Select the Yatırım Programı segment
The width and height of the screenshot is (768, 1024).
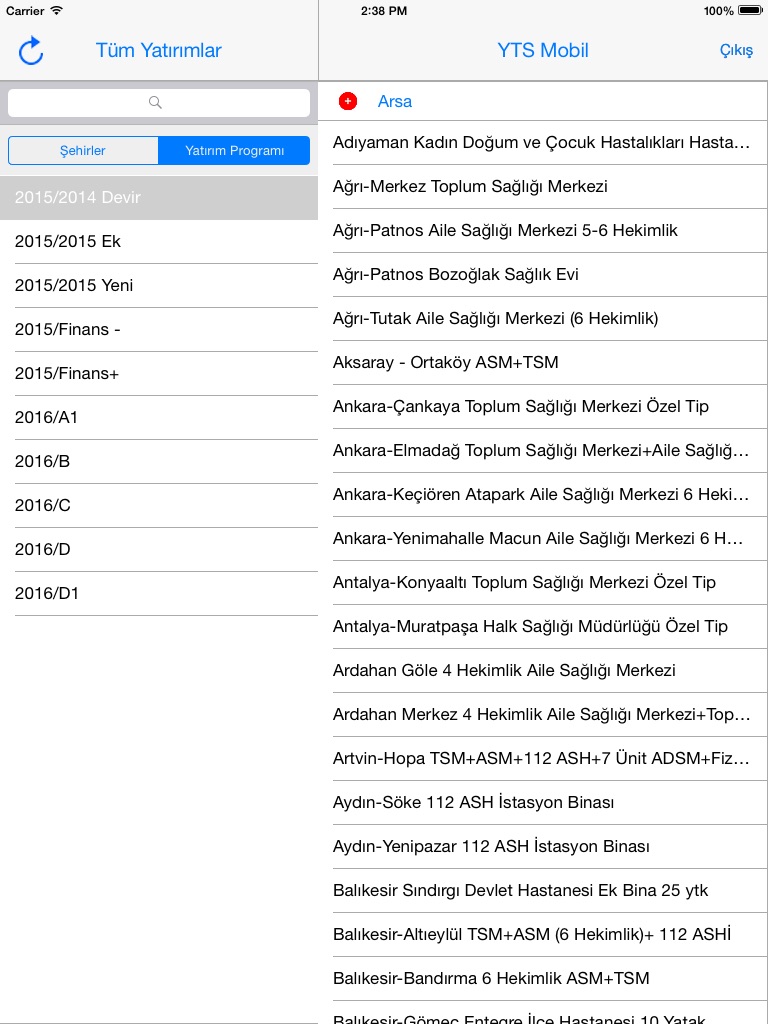[x=234, y=151]
